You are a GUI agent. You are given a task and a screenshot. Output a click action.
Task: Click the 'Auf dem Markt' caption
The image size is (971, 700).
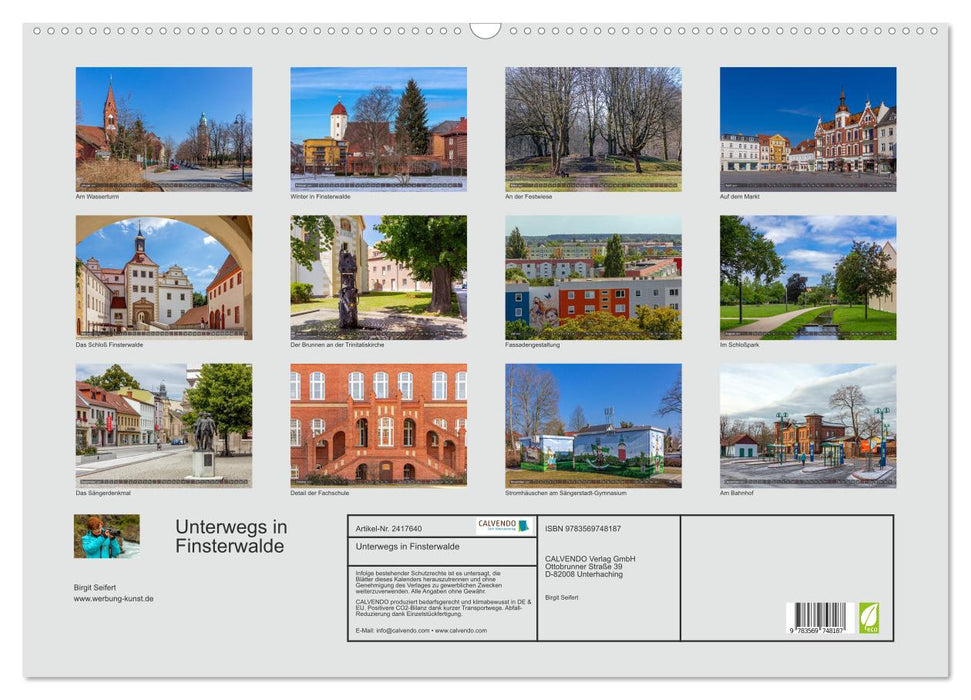click(739, 196)
